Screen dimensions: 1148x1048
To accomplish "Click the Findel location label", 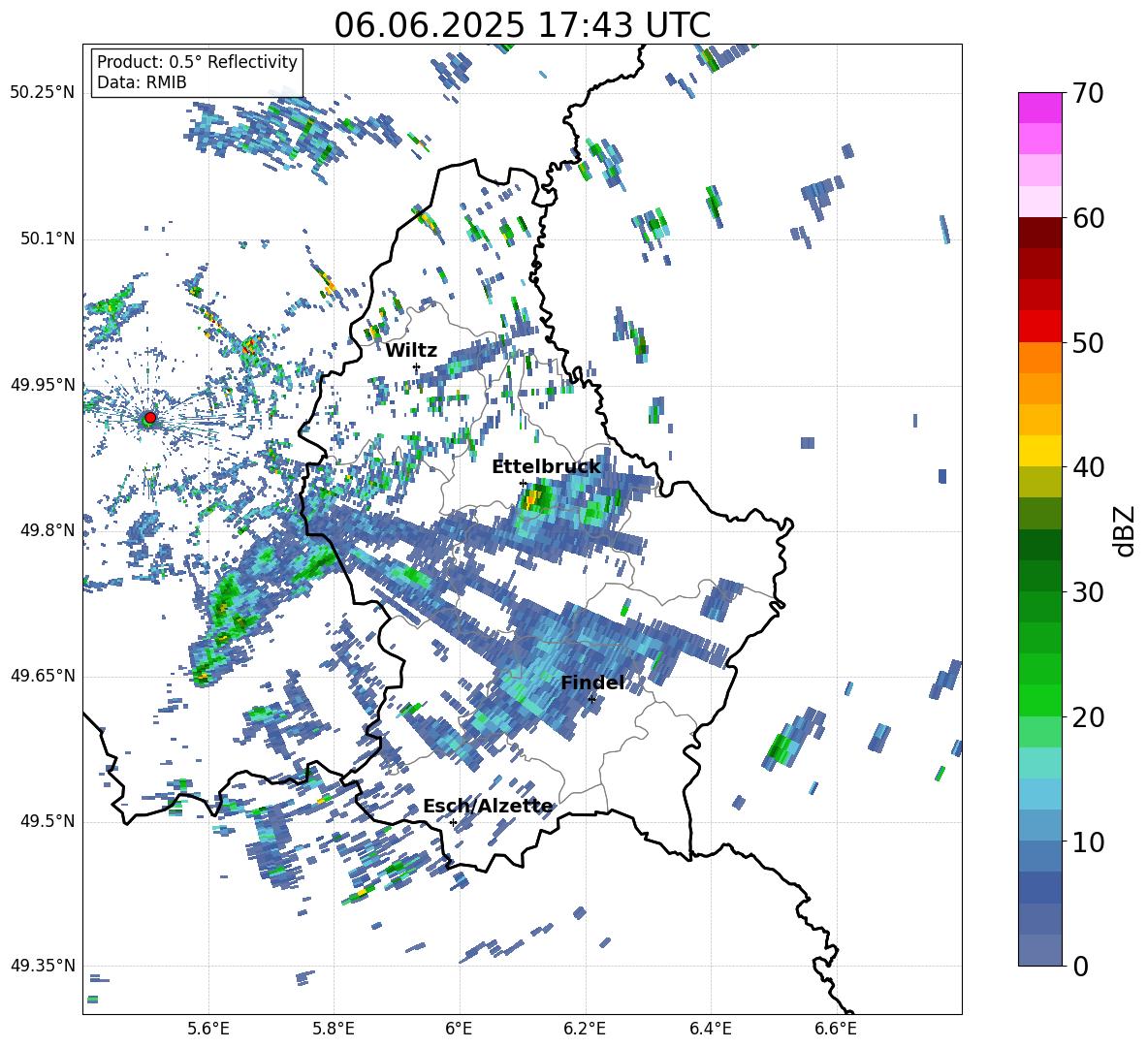I will pyautogui.click(x=592, y=683).
